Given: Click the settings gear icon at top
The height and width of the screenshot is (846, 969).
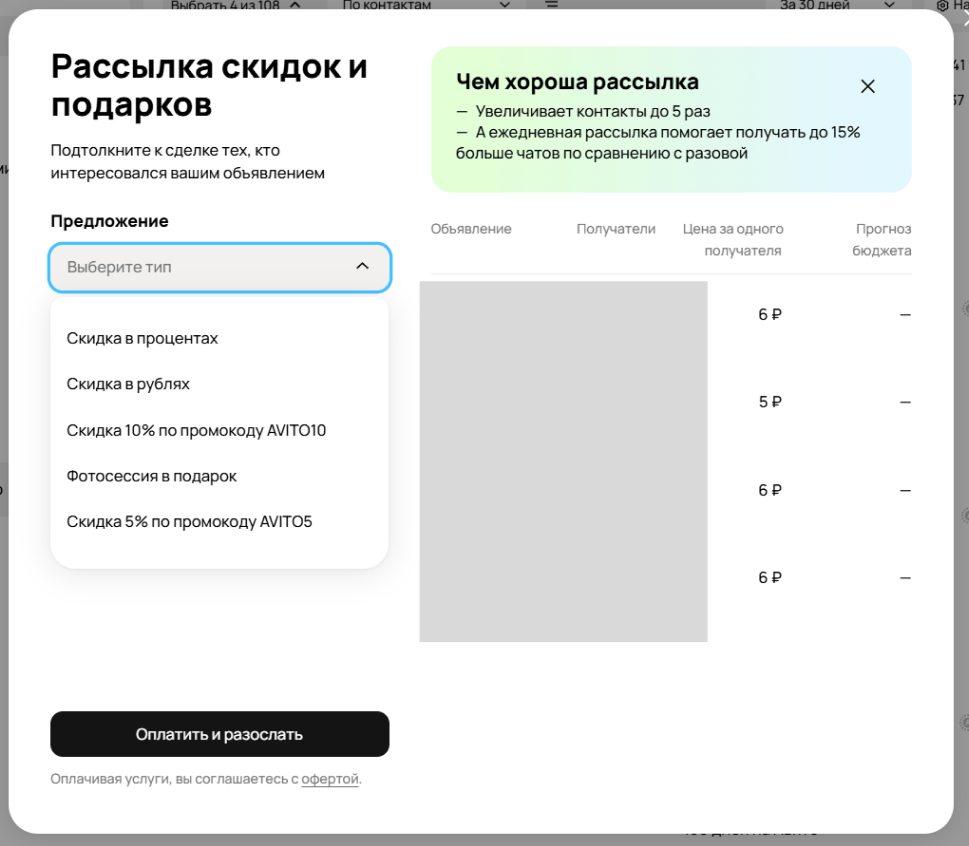Looking at the screenshot, I should click(942, 6).
